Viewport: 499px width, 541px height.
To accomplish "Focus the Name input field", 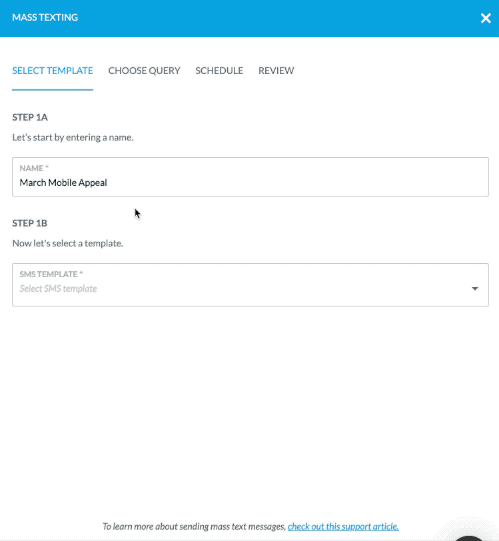I will [250, 177].
